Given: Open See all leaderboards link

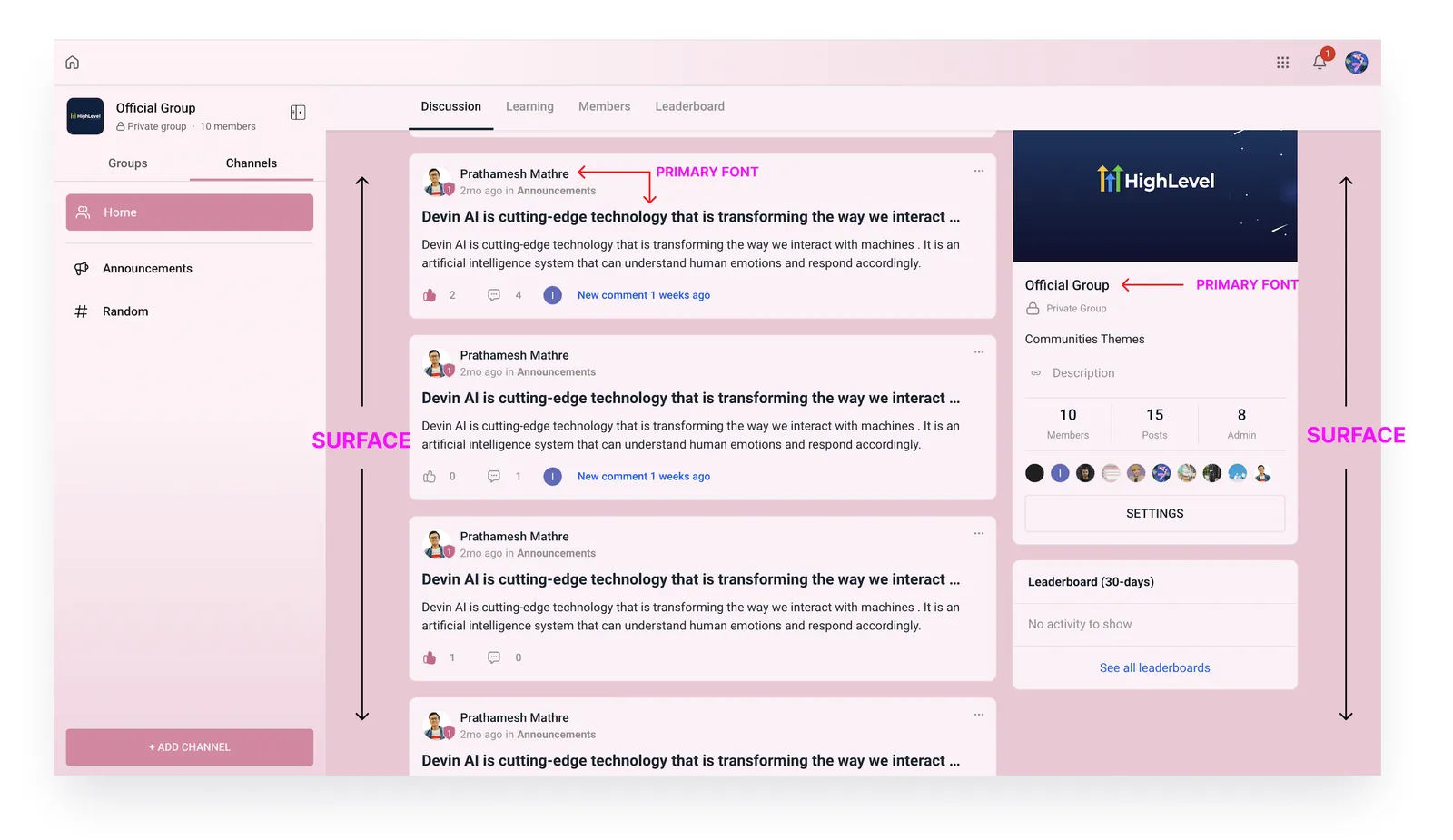Looking at the screenshot, I should [1155, 668].
